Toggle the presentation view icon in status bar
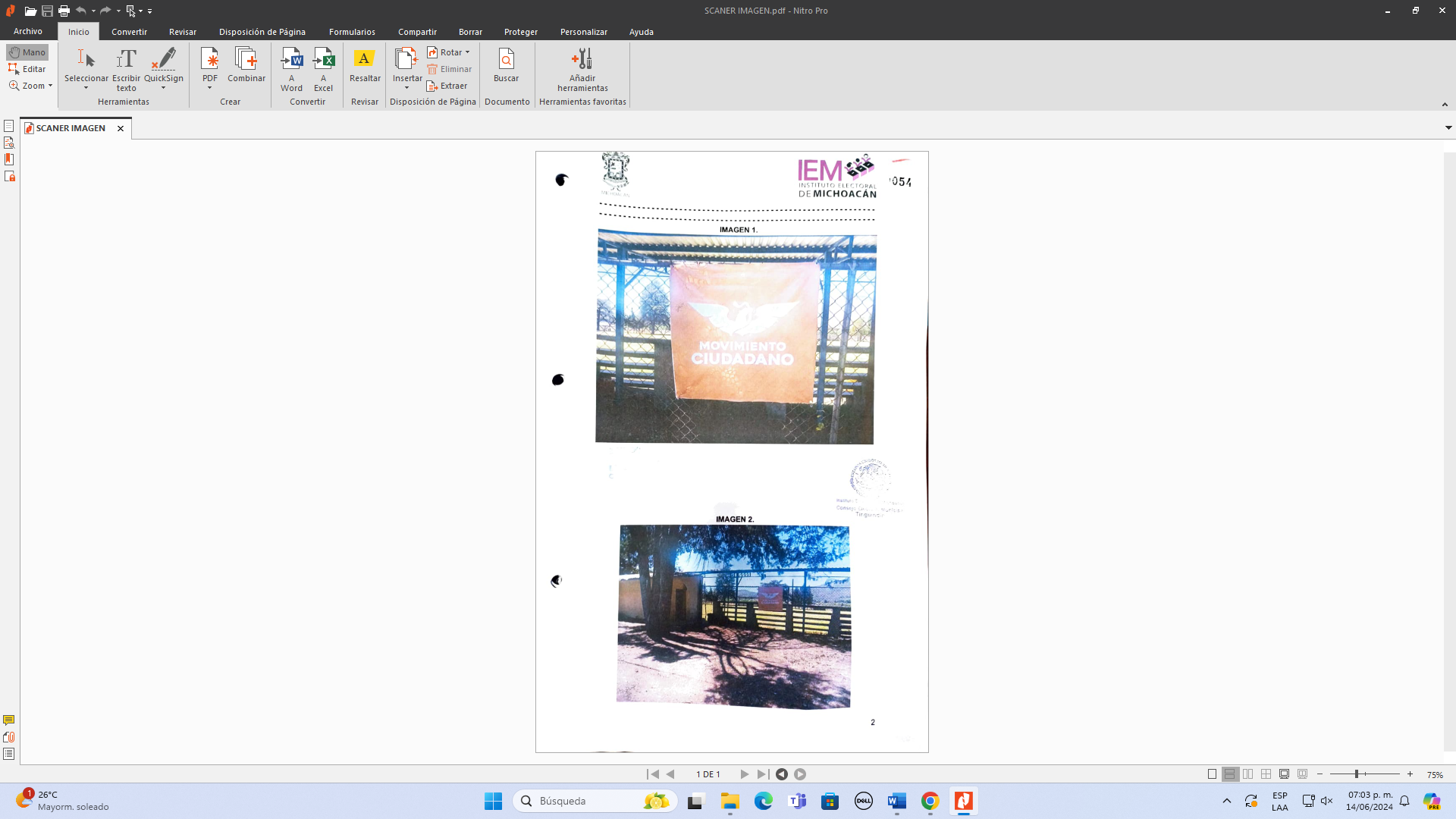 1303,774
